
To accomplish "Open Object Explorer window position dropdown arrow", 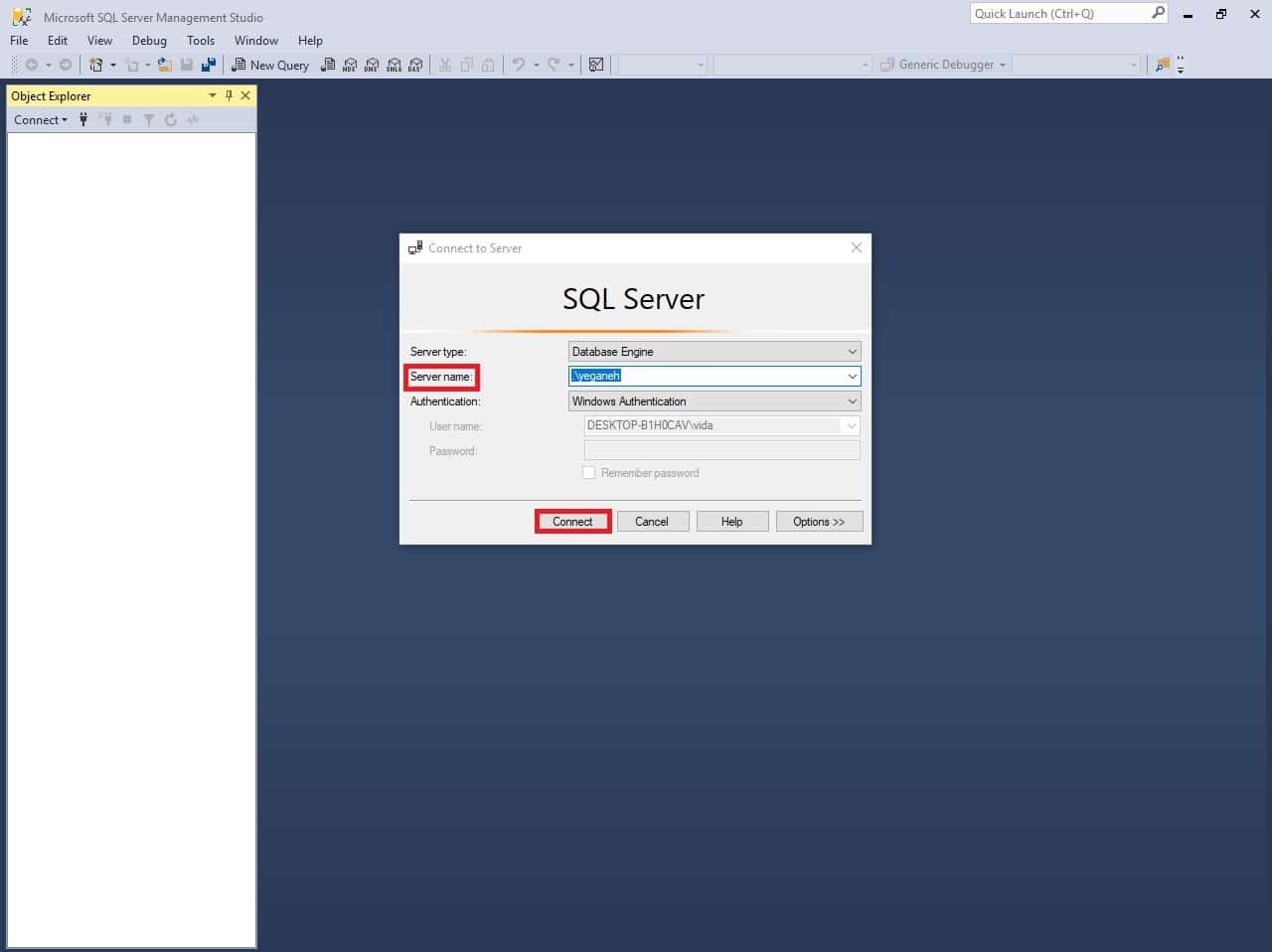I will [212, 95].
